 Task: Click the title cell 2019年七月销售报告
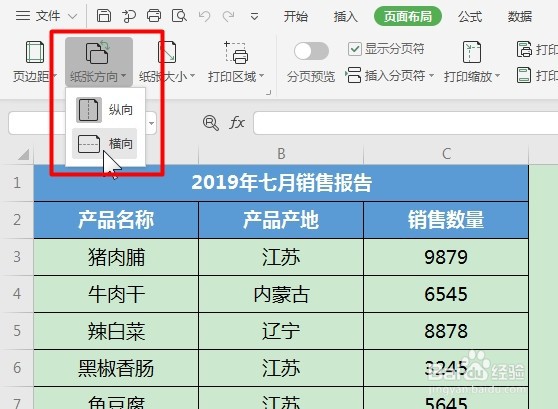281,183
